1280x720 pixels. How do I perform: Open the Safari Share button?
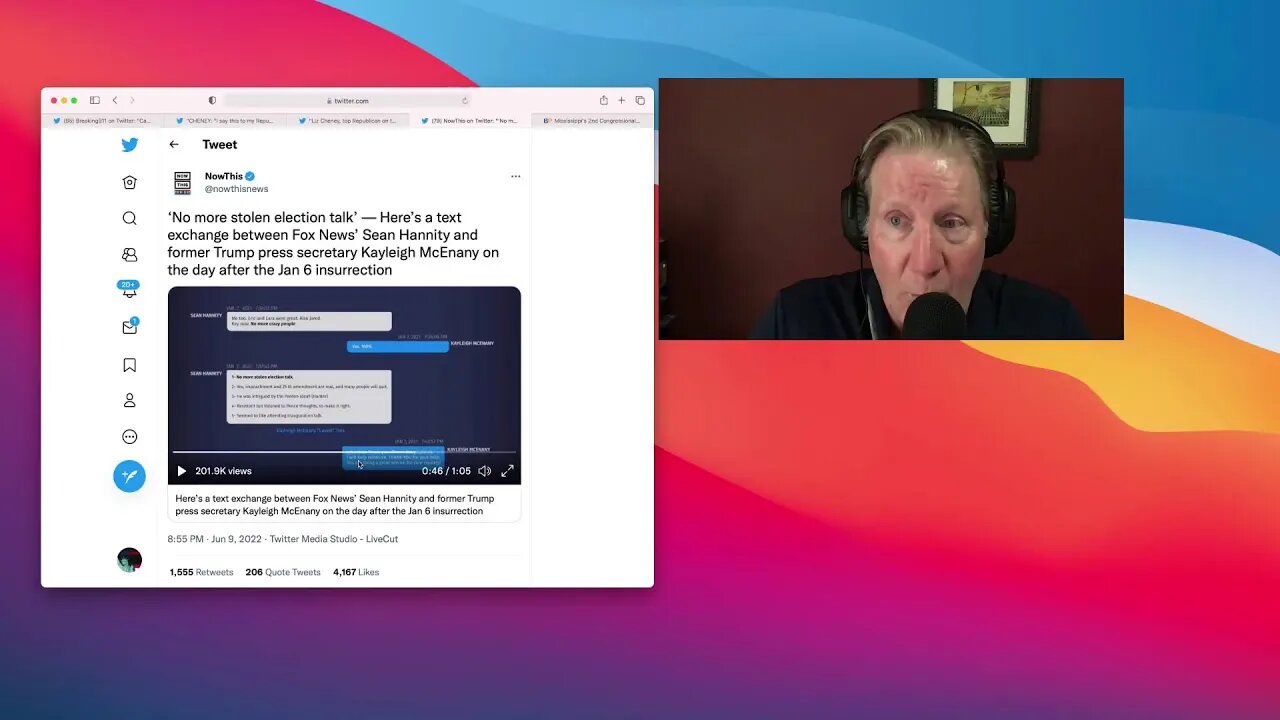click(x=604, y=100)
